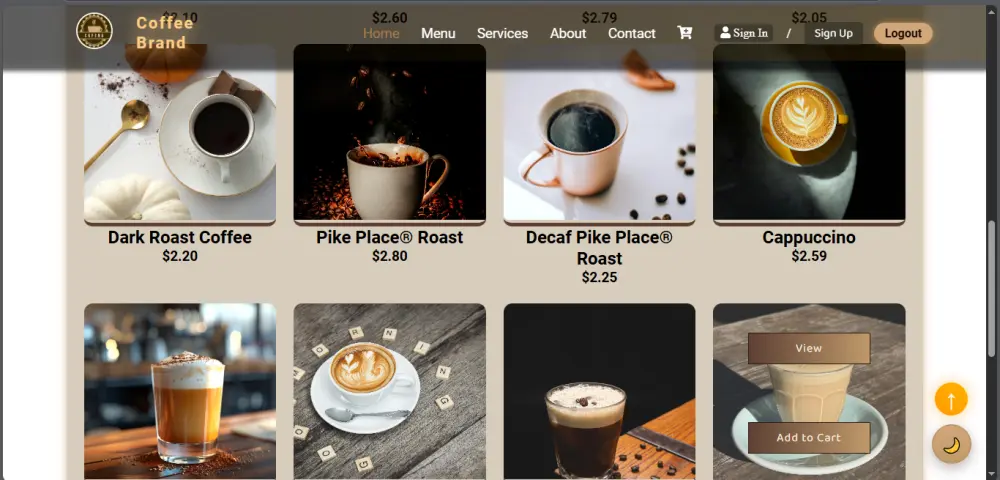
Task: Click the Add to Cart button
Action: (809, 438)
